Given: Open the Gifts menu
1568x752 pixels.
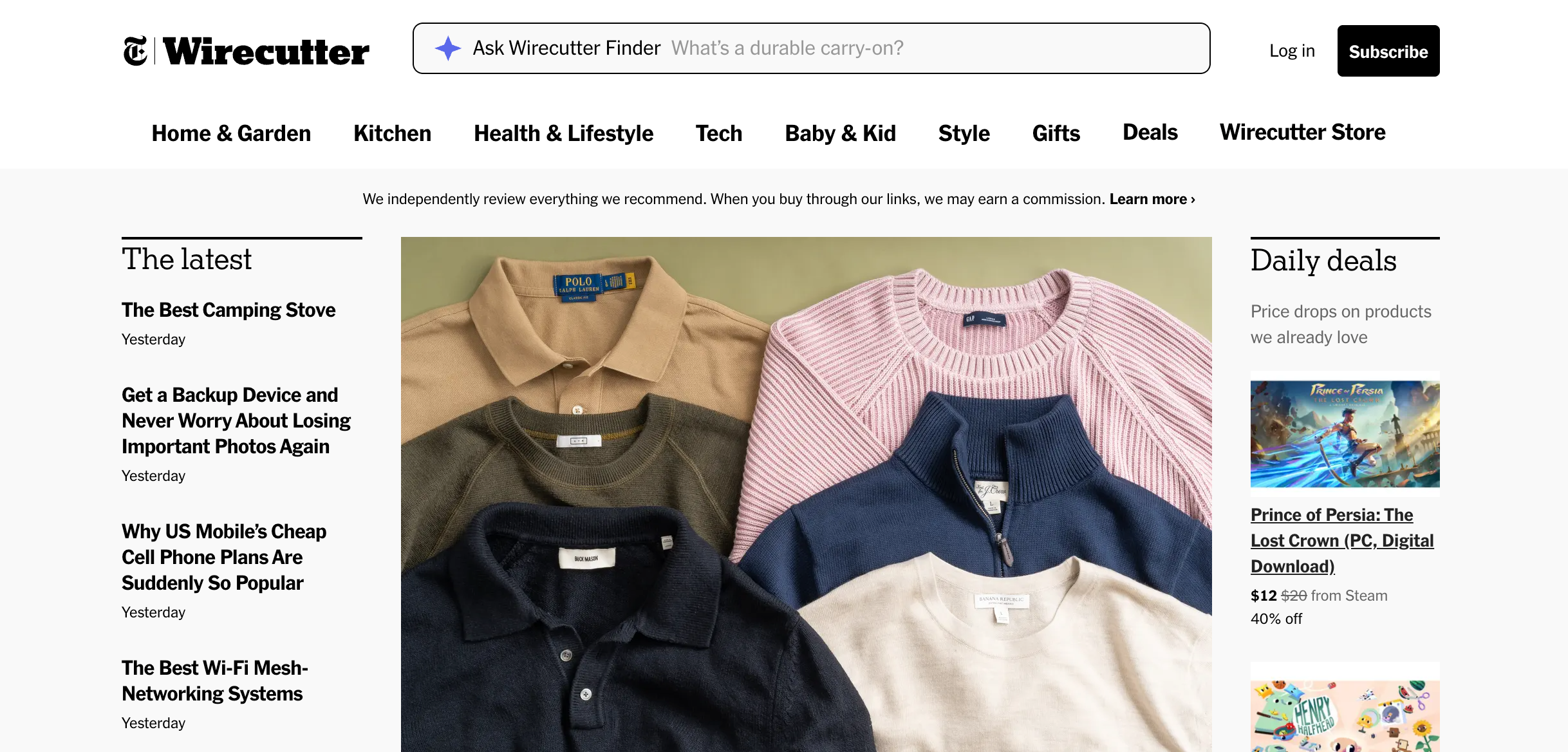Looking at the screenshot, I should pos(1056,133).
